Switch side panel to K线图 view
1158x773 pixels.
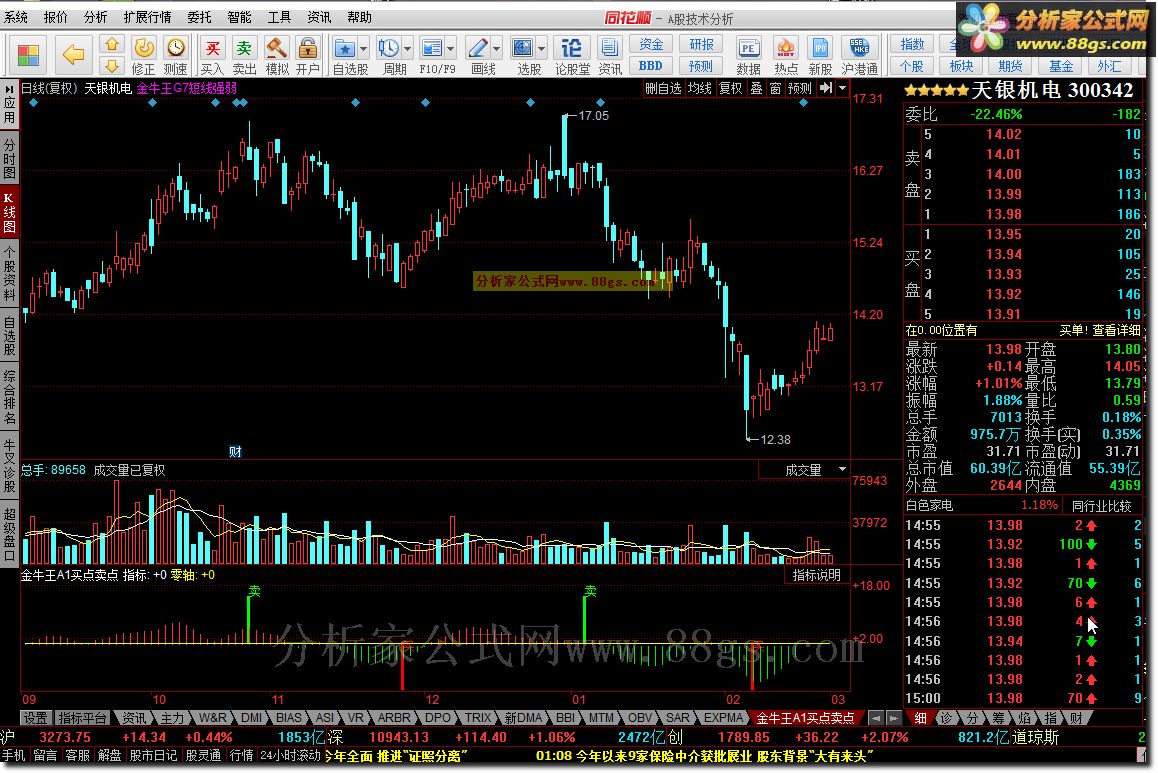(9, 212)
